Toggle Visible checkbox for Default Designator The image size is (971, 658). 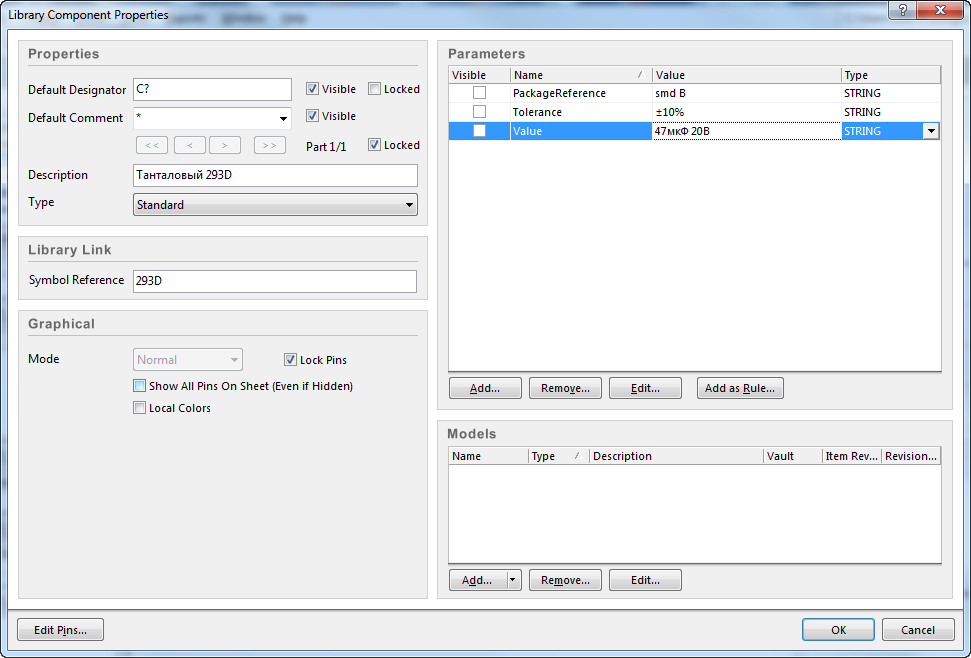(312, 89)
